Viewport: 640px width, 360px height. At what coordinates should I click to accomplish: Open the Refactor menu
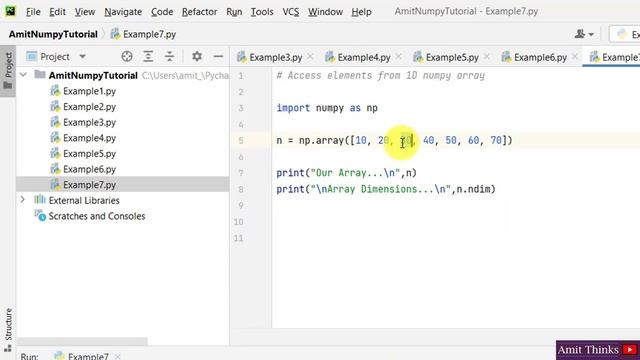(200, 12)
